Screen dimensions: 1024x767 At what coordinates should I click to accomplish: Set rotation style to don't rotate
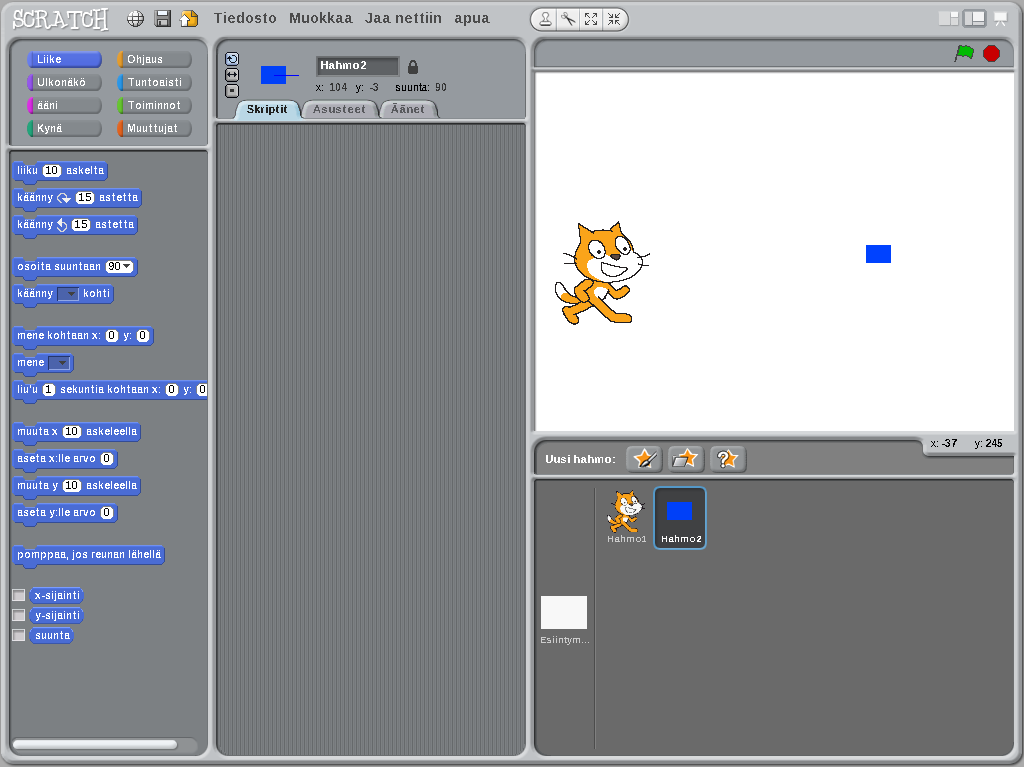(x=232, y=91)
